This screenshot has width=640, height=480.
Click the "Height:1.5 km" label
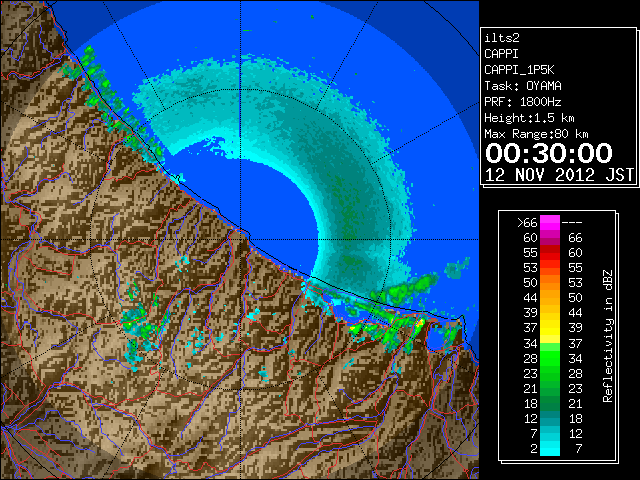[x=529, y=118]
